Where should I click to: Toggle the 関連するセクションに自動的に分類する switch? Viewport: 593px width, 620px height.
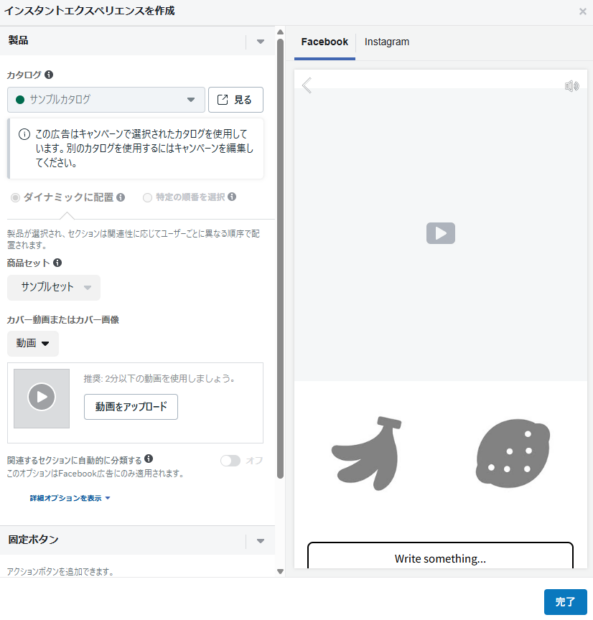coord(230,461)
